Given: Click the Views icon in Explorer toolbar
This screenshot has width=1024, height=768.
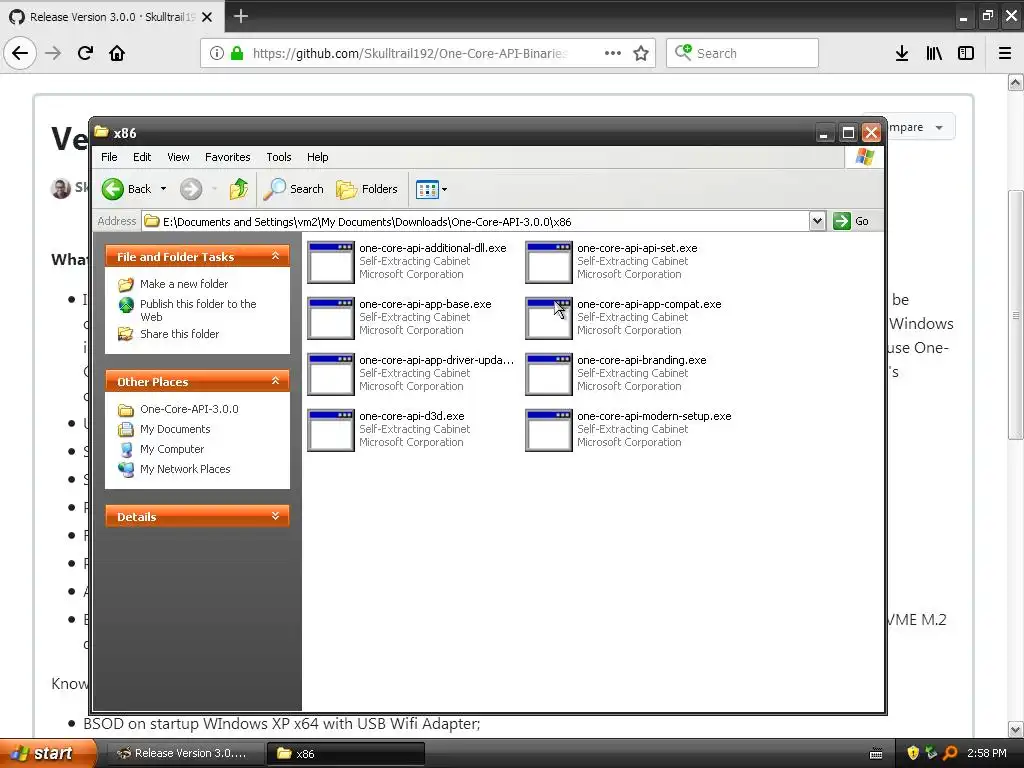Looking at the screenshot, I should click(426, 189).
